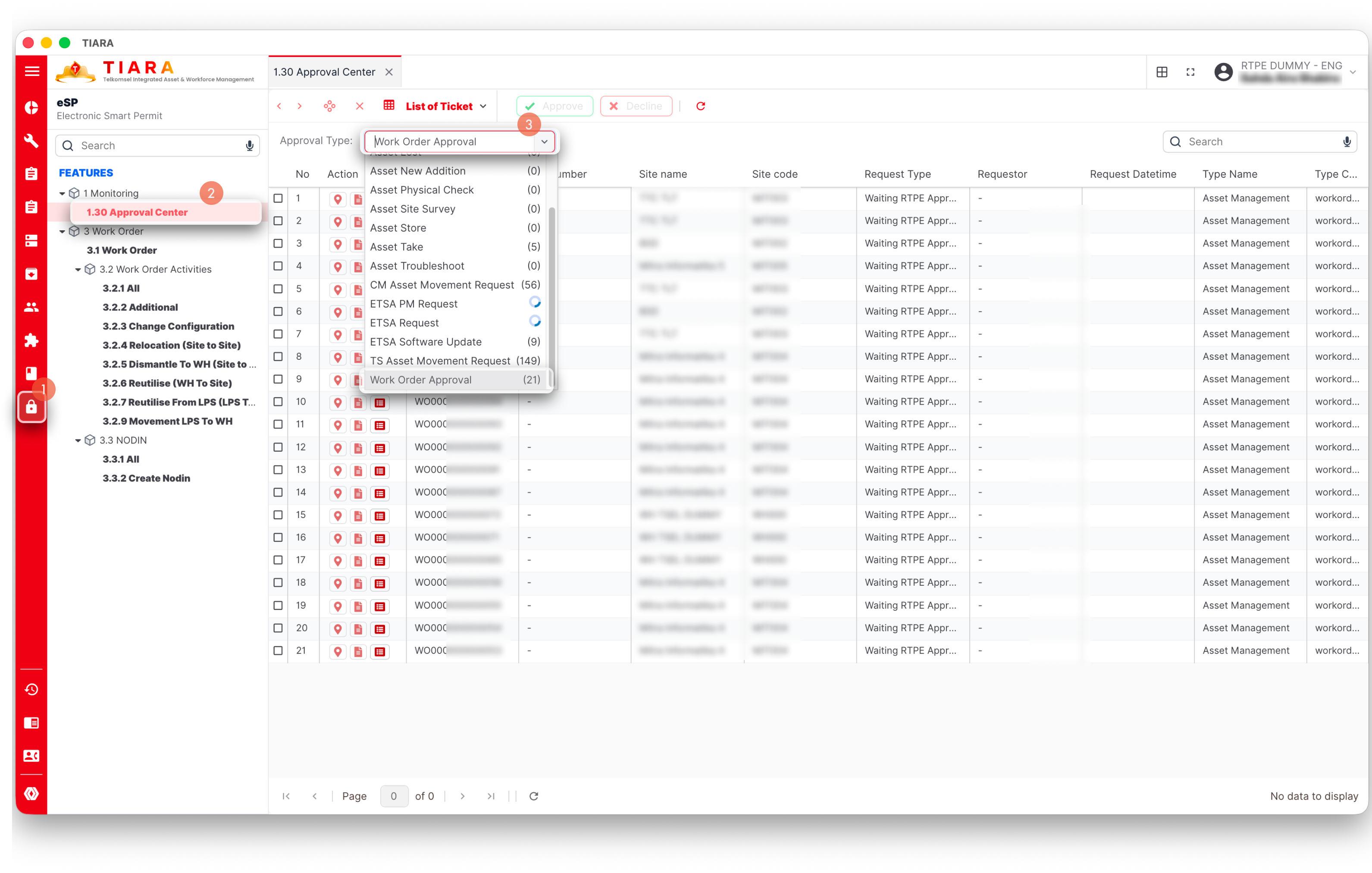
Task: Open the history clock sidebar icon
Action: click(x=31, y=690)
